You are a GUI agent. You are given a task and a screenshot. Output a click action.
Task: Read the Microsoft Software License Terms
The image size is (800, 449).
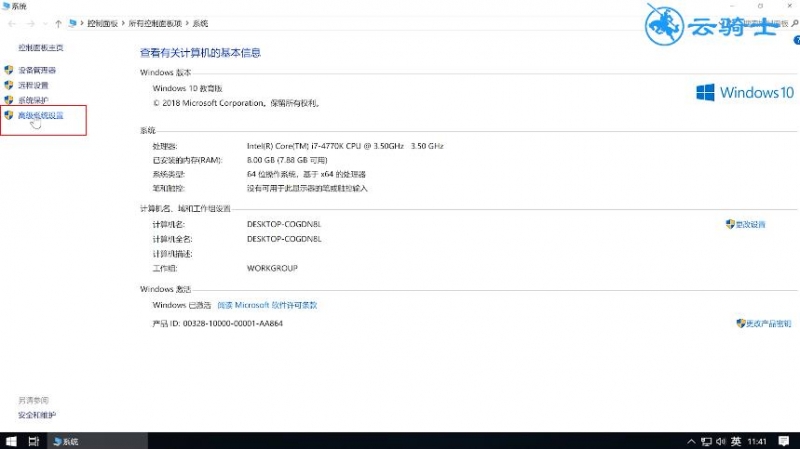tap(267, 305)
